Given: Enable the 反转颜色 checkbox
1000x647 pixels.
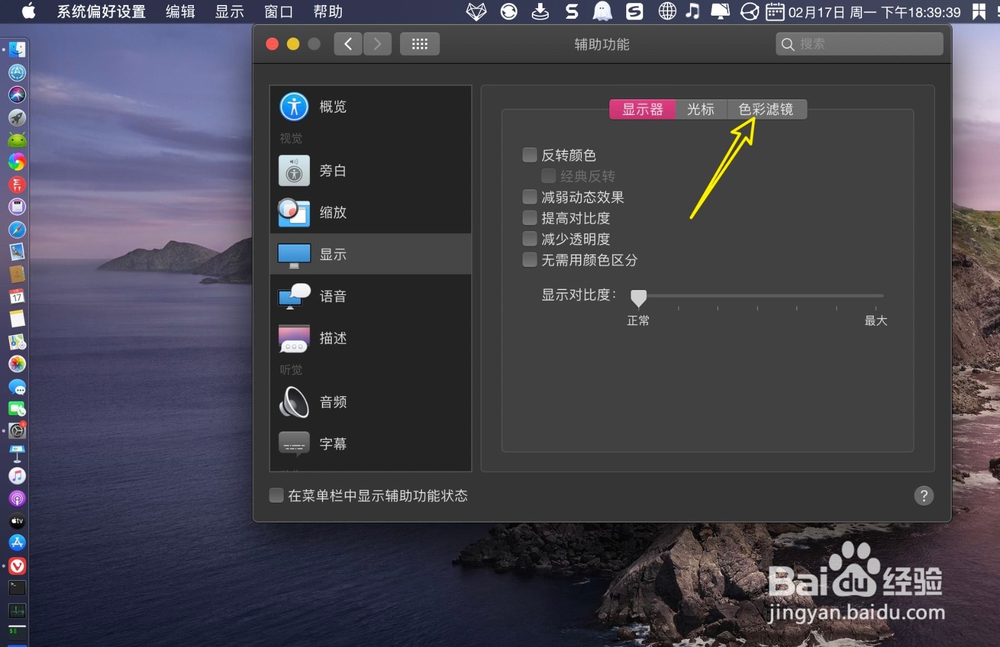Looking at the screenshot, I should pyautogui.click(x=529, y=155).
